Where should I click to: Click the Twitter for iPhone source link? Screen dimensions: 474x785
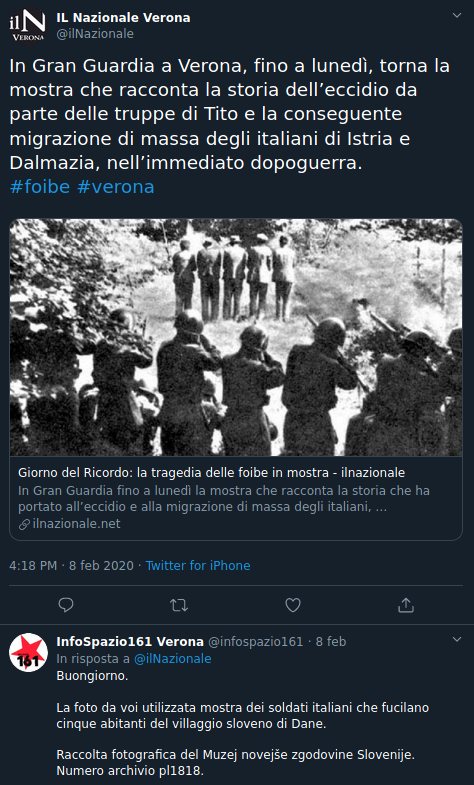click(x=198, y=566)
